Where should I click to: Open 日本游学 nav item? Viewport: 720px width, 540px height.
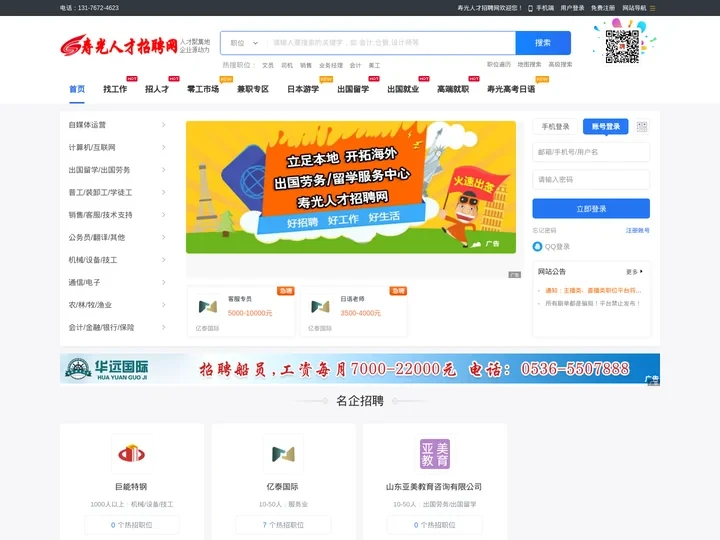[303, 89]
